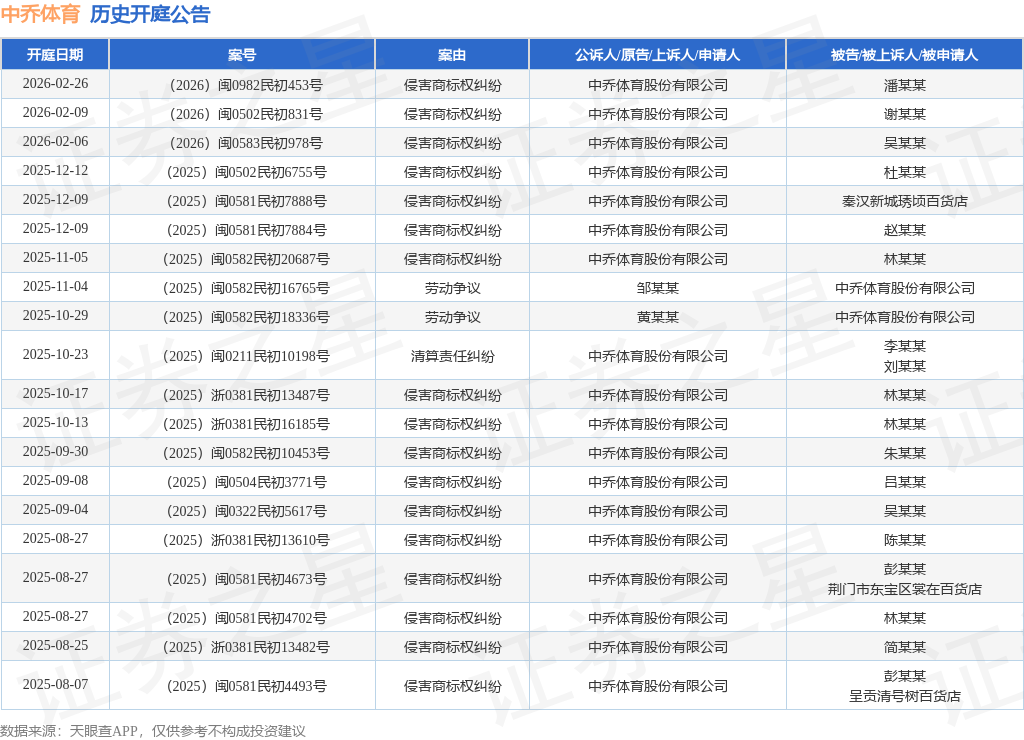Click date cell 2025-10-13
The height and width of the screenshot is (740, 1024).
pyautogui.click(x=55, y=423)
